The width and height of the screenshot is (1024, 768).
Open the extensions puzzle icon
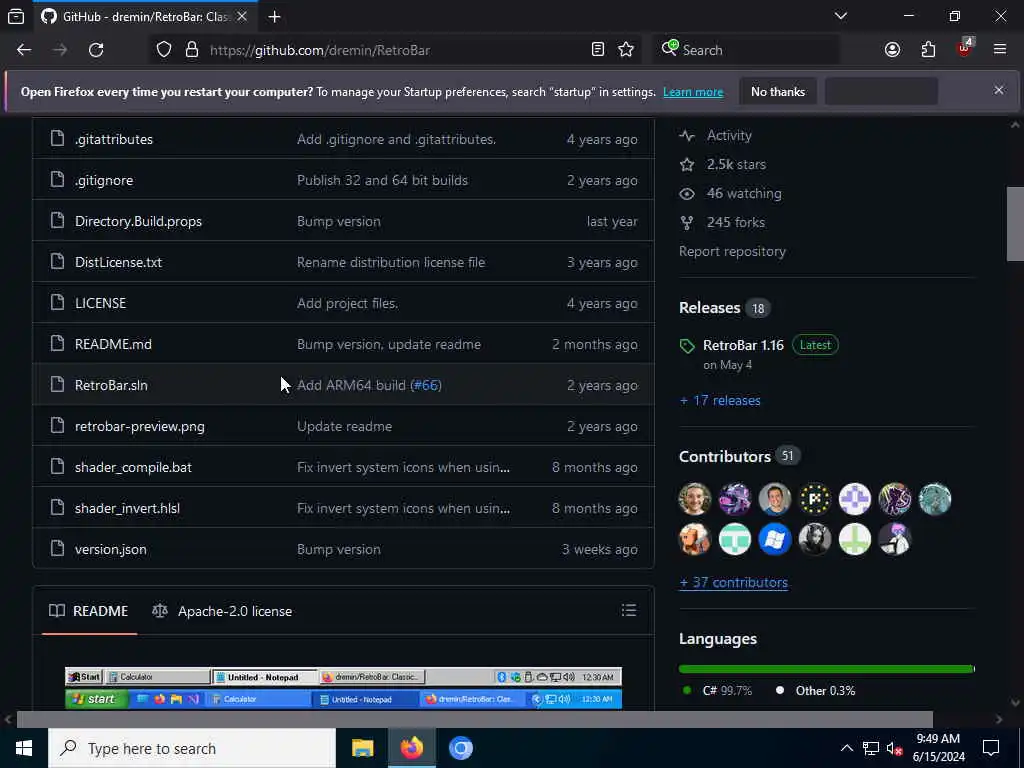pos(928,50)
